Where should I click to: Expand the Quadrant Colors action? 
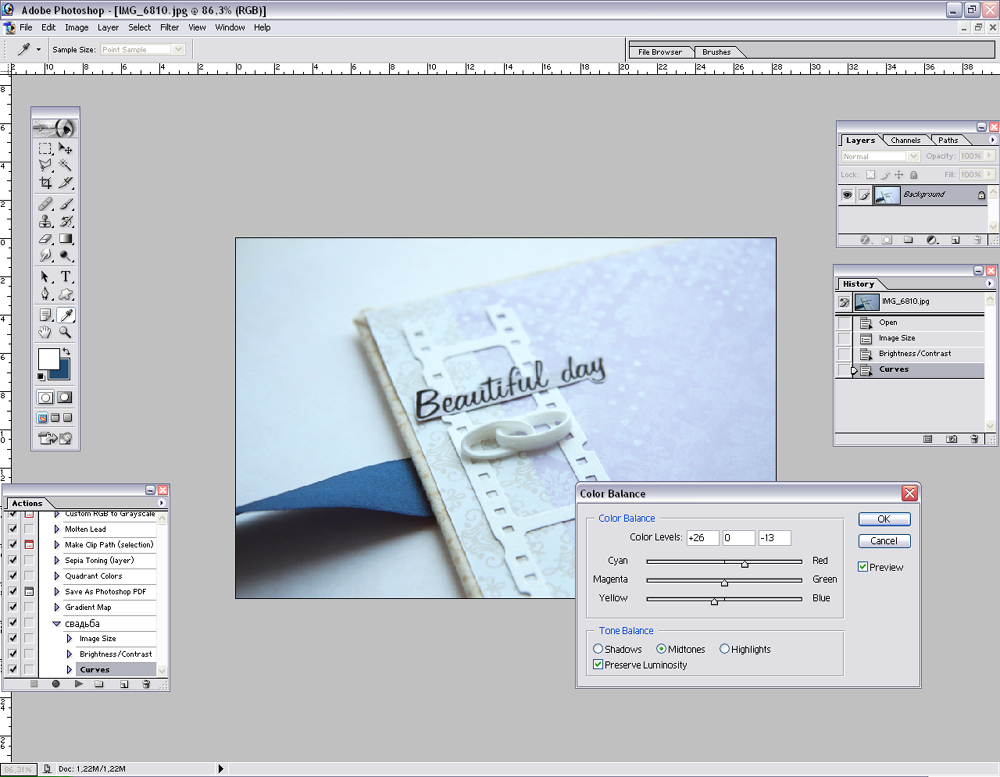[57, 575]
